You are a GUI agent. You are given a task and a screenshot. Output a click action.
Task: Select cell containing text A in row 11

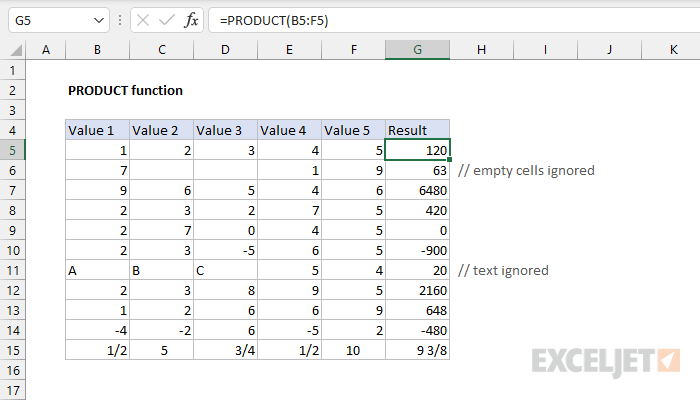point(97,271)
